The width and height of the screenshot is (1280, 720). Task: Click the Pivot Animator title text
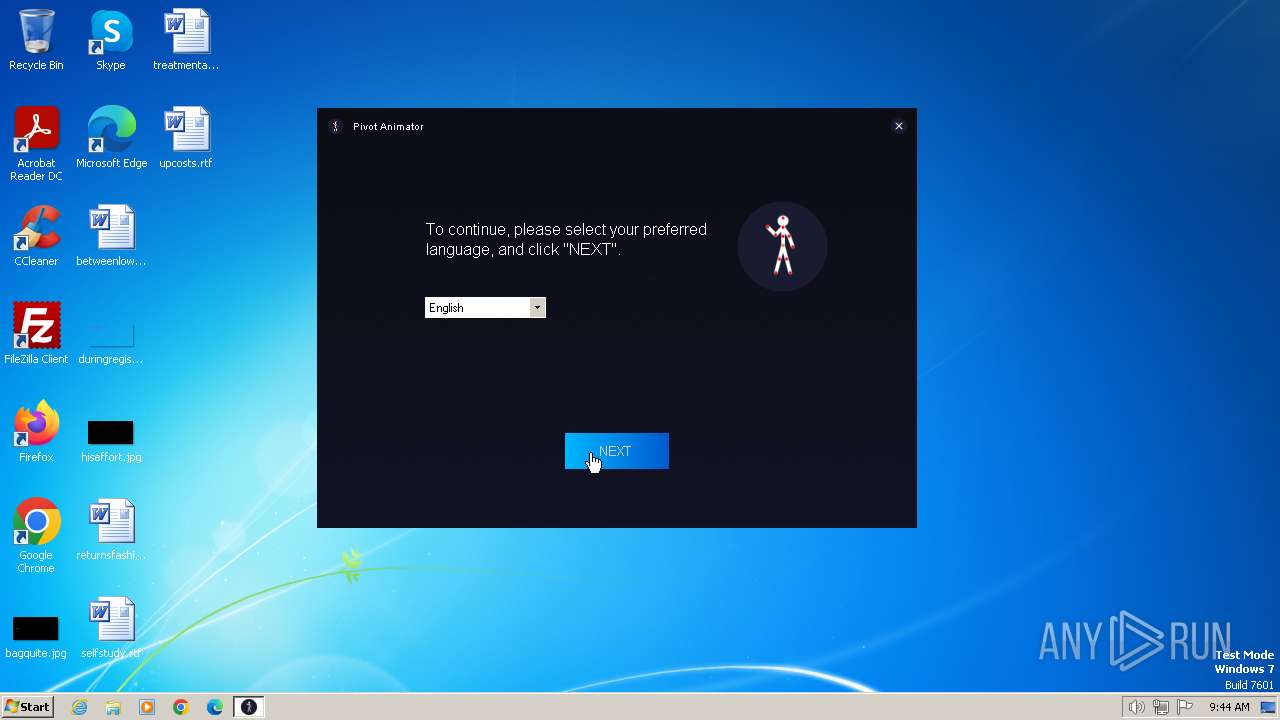pos(388,127)
